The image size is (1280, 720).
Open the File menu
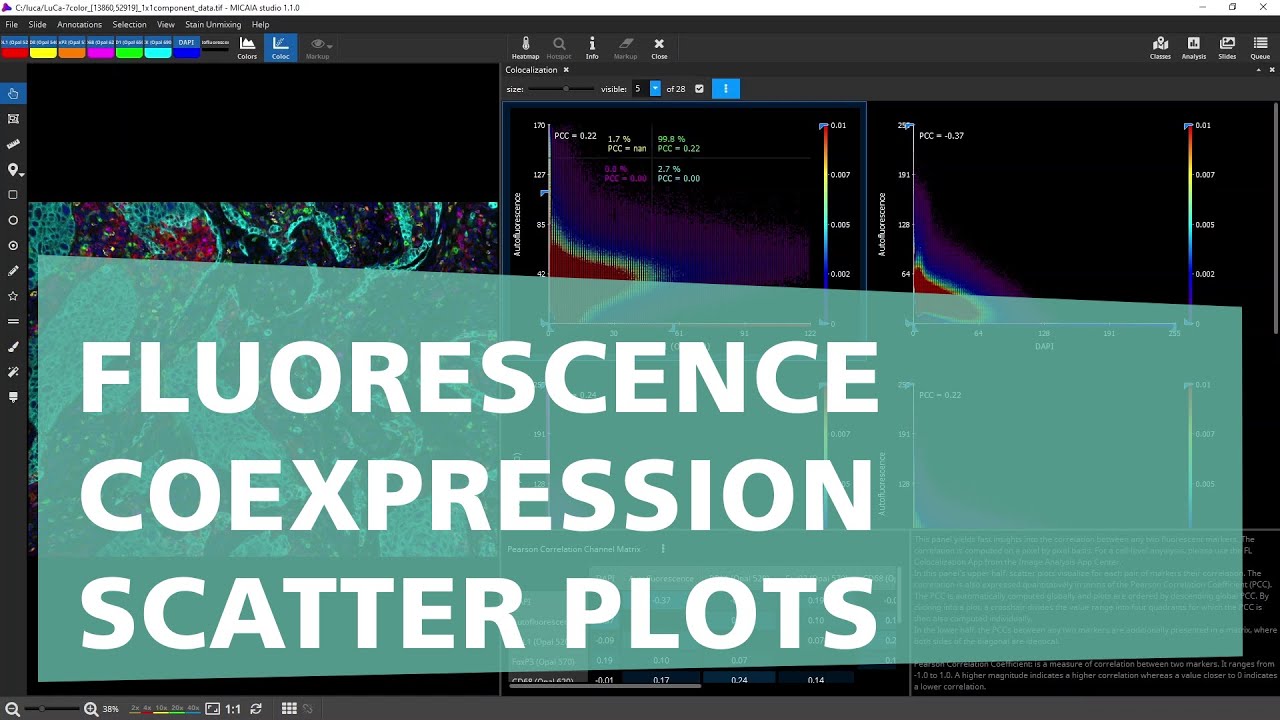[11, 24]
